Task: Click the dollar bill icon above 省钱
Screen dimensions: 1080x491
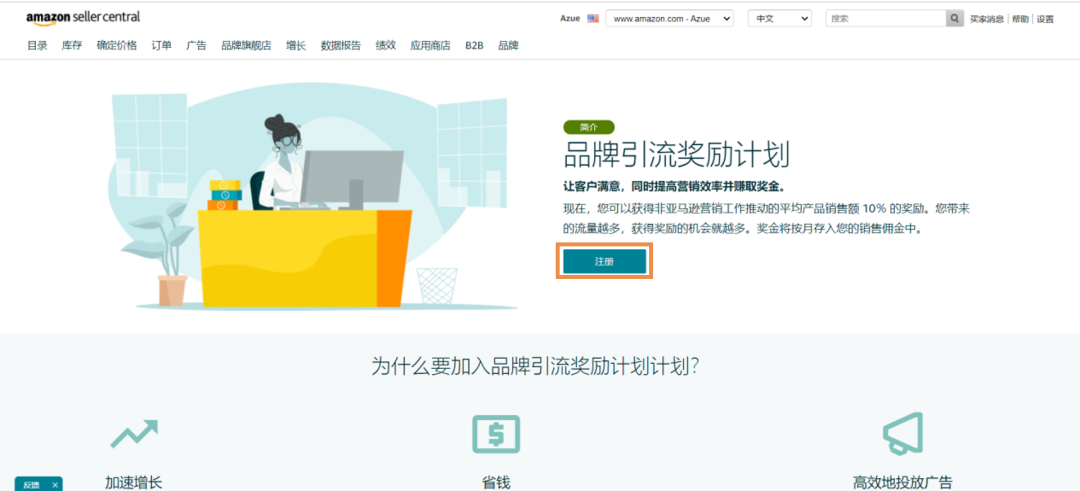Action: (496, 434)
